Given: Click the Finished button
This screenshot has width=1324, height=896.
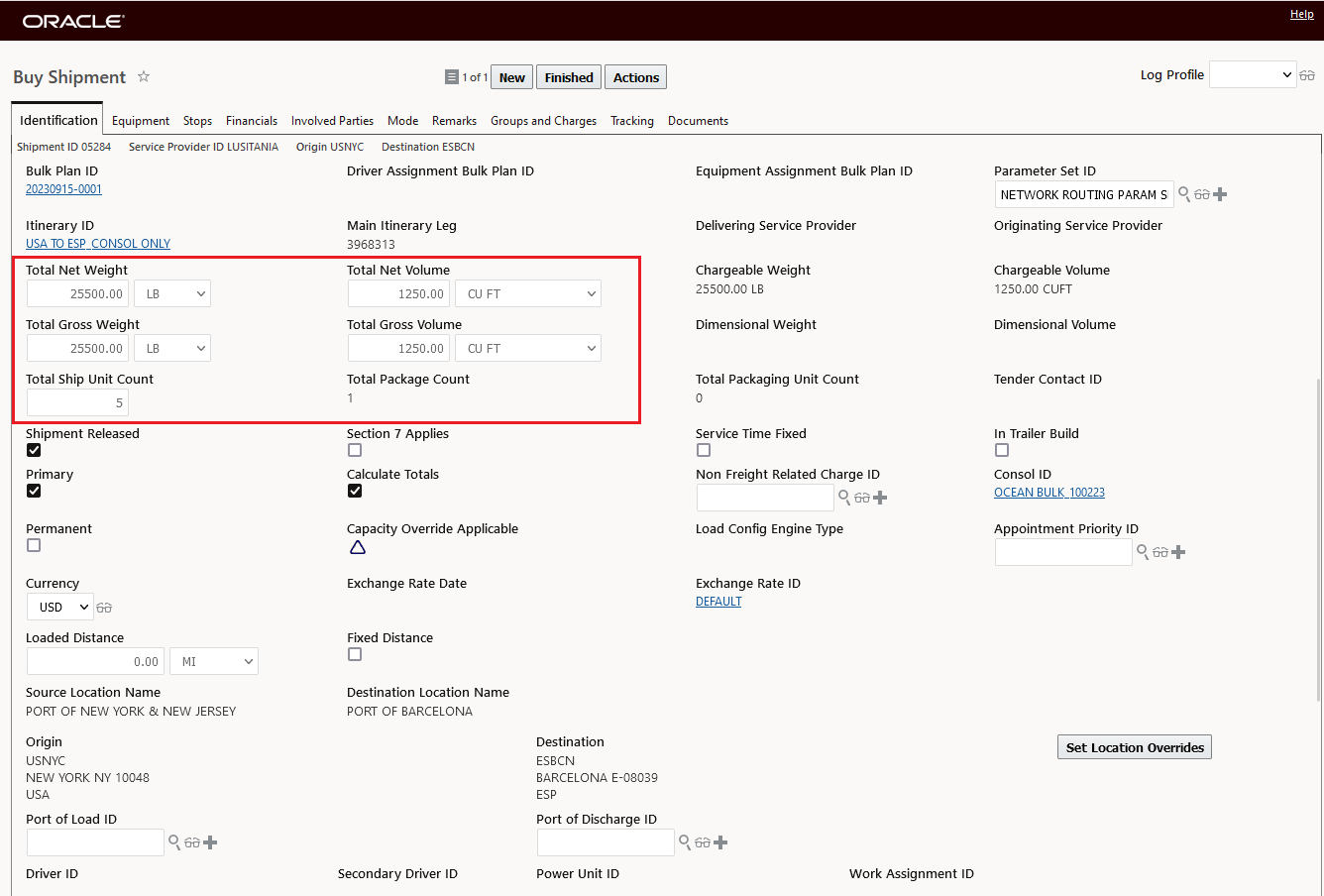Looking at the screenshot, I should tap(569, 77).
